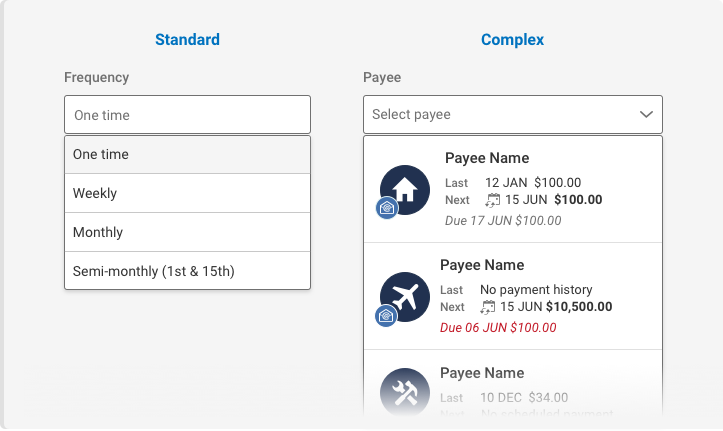This screenshot has height=431, width=723.
Task: Click the No payment history text
Action: tap(536, 290)
